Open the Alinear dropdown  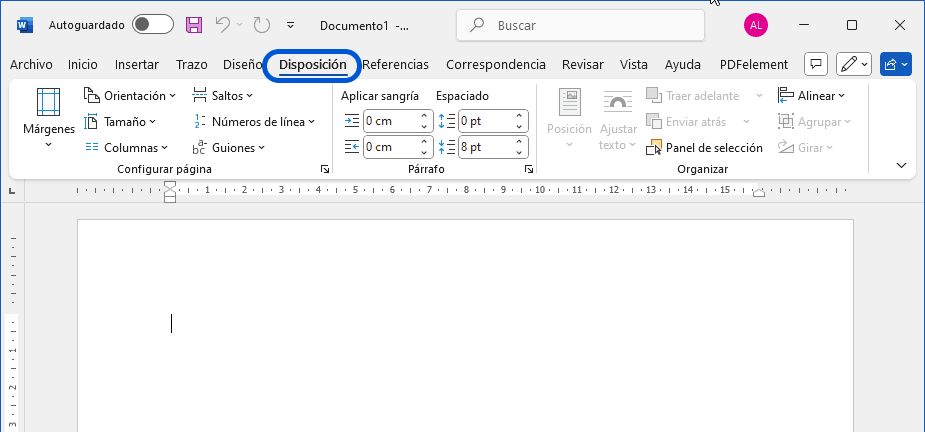pyautogui.click(x=811, y=96)
